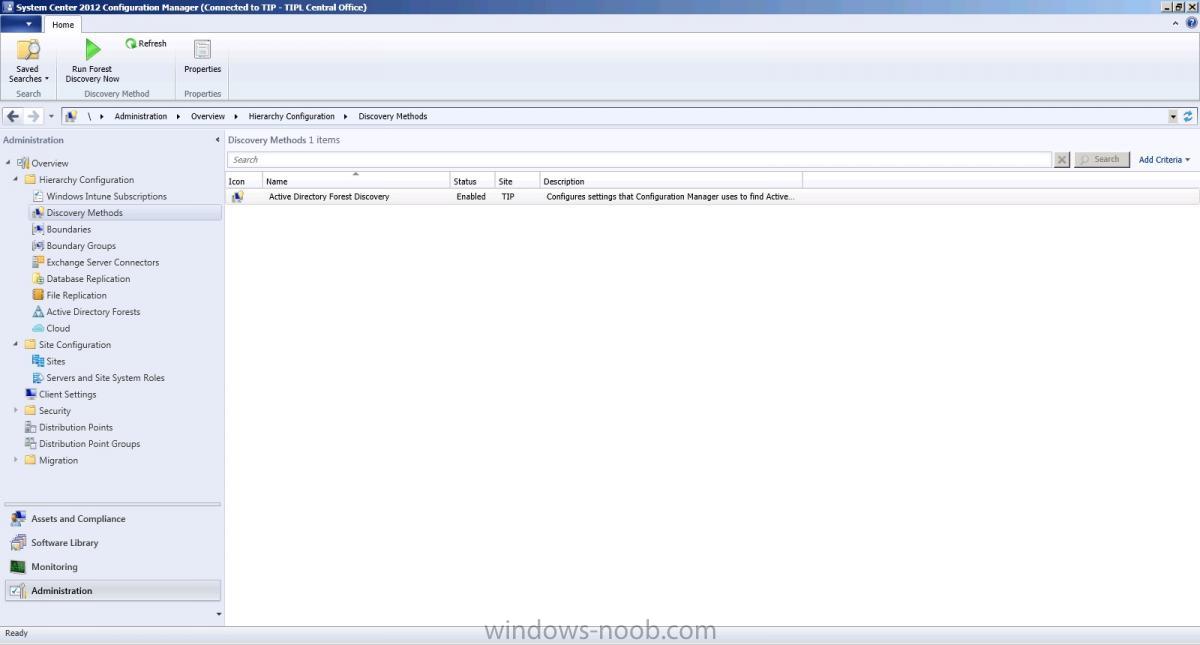1200x645 pixels.
Task: Clear the search with X button
Action: coord(1062,160)
